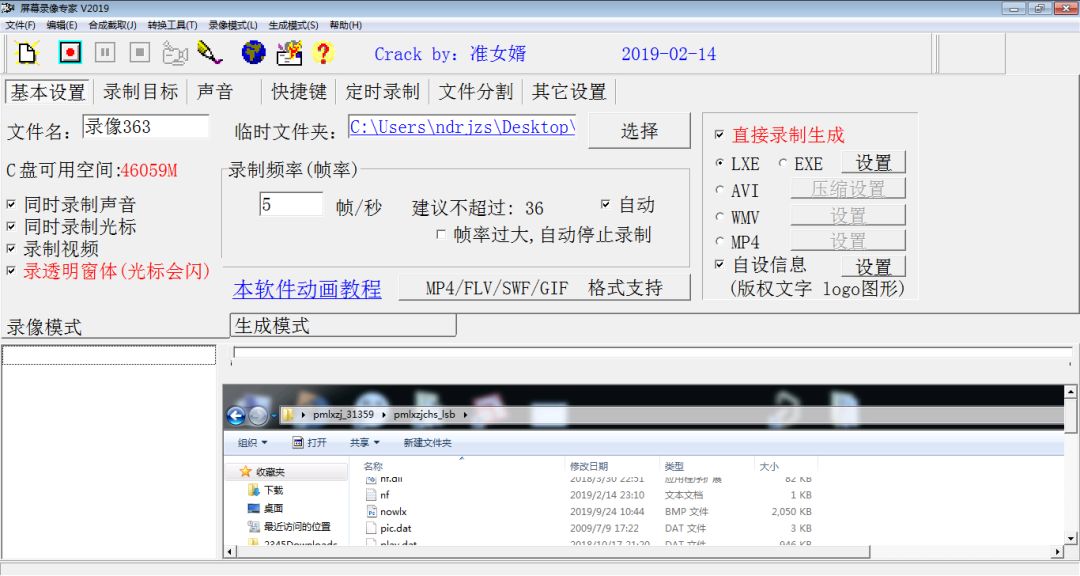Open the 录像模式(L) menu
The height and width of the screenshot is (576, 1080).
pyautogui.click(x=233, y=25)
